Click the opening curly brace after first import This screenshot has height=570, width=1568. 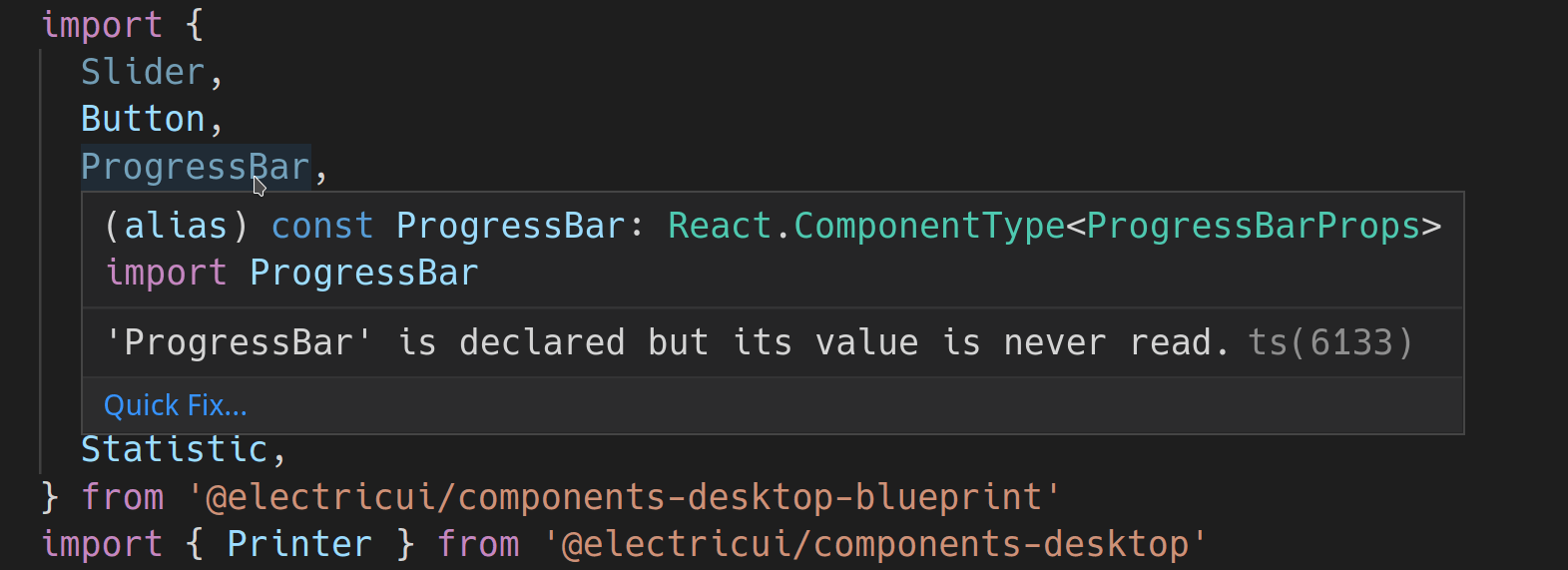point(195,25)
